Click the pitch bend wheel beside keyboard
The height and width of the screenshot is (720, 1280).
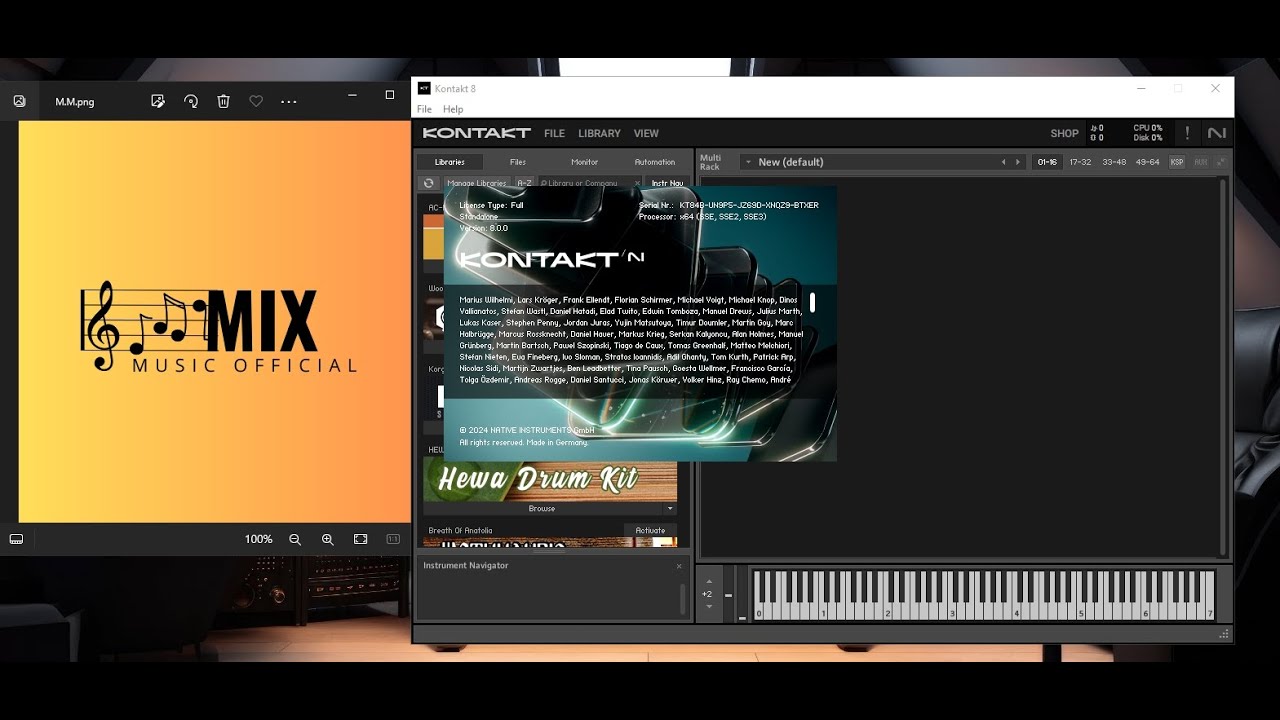(x=728, y=595)
